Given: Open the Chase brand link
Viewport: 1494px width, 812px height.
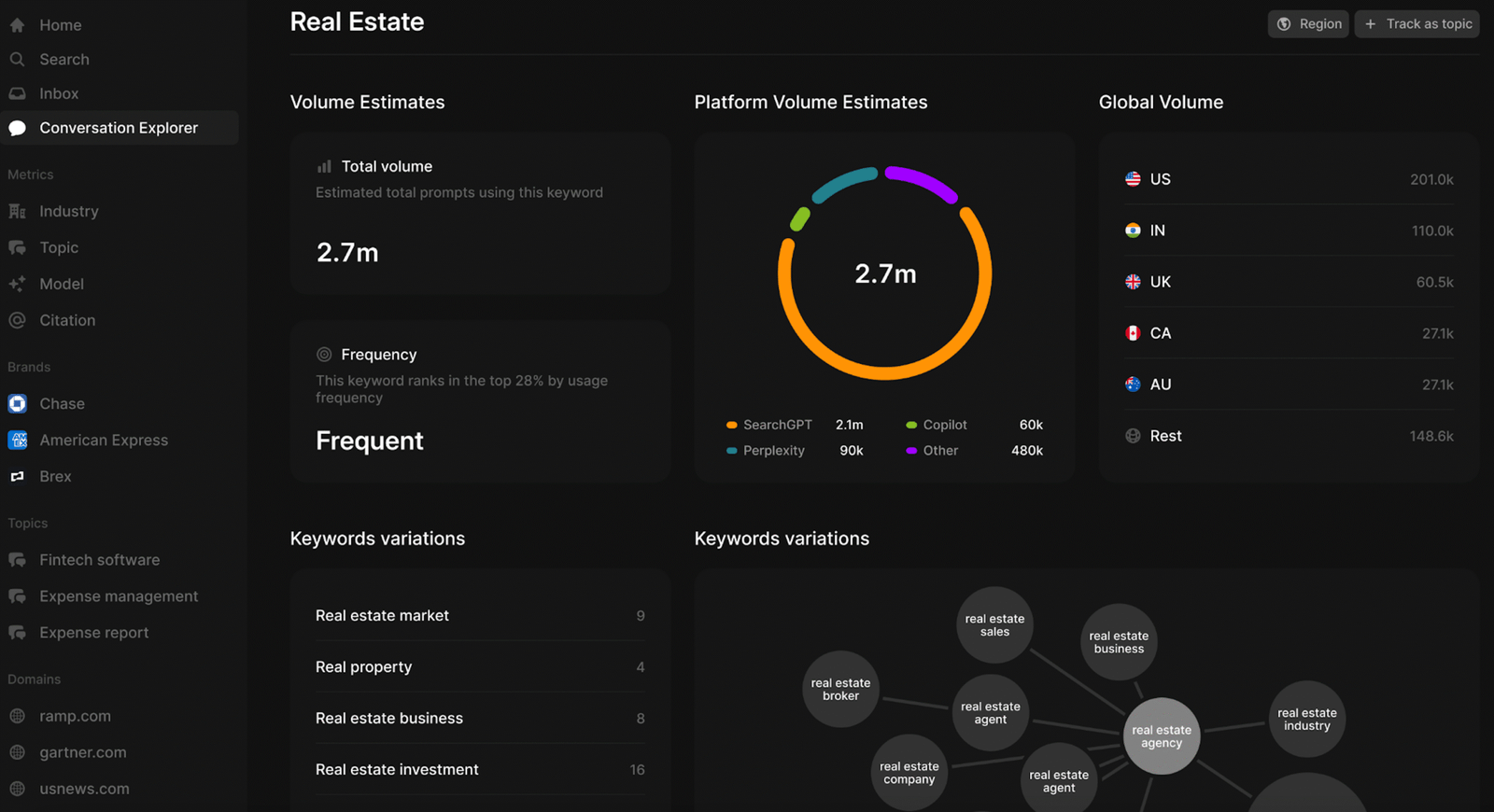Looking at the screenshot, I should point(120,404).
